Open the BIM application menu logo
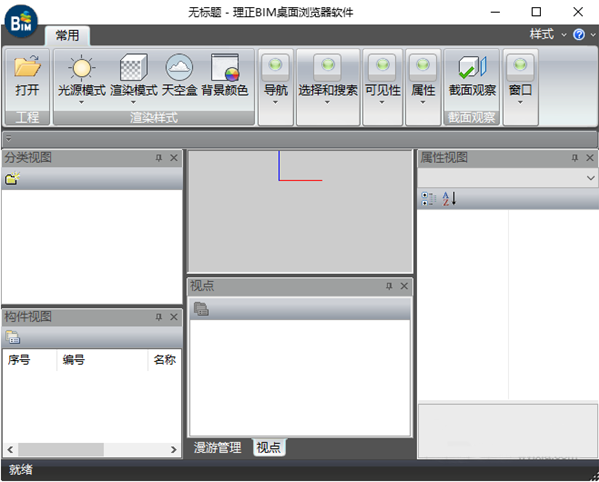599x482 pixels. pyautogui.click(x=21, y=22)
